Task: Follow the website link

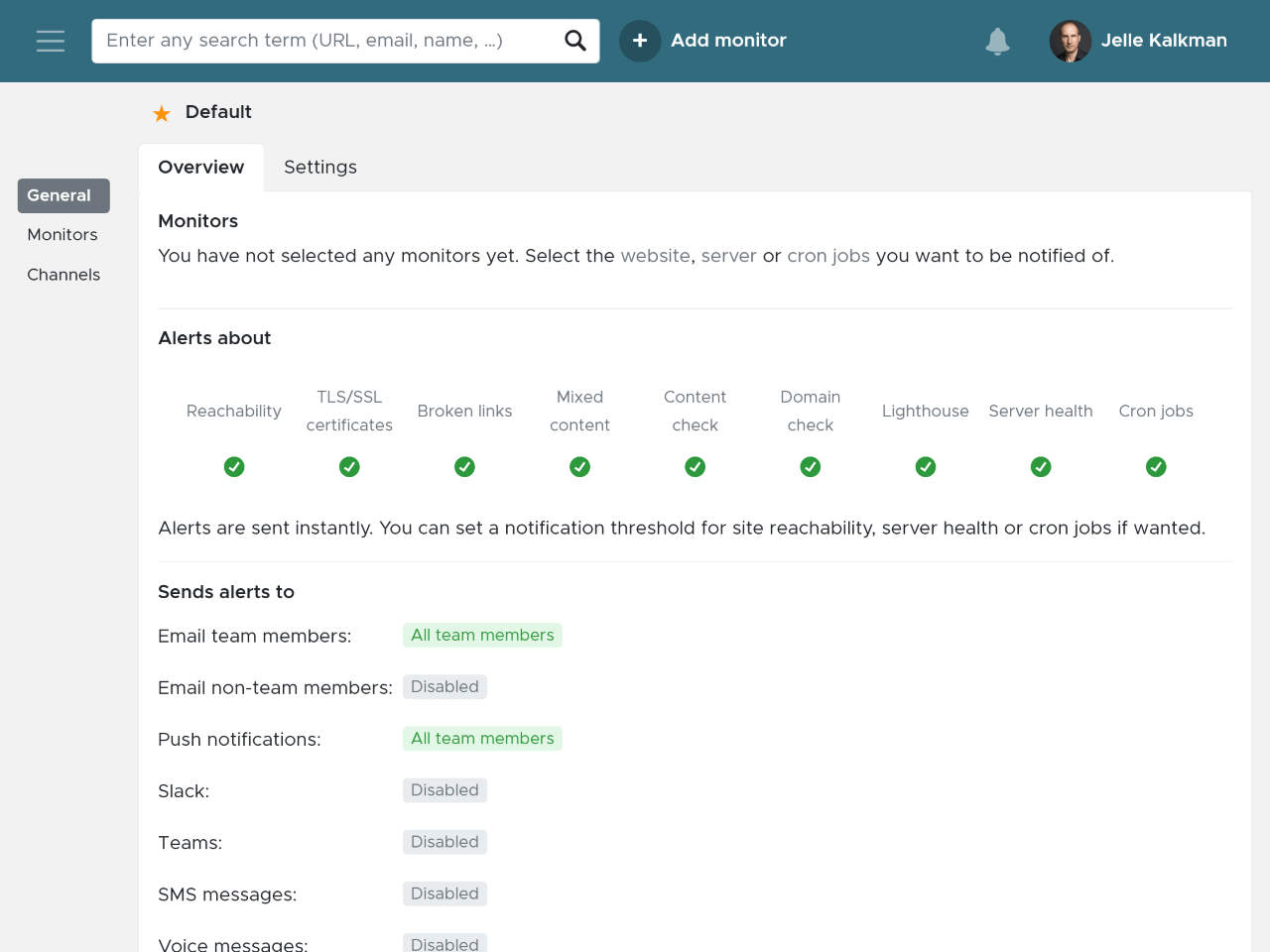Action: 655,256
